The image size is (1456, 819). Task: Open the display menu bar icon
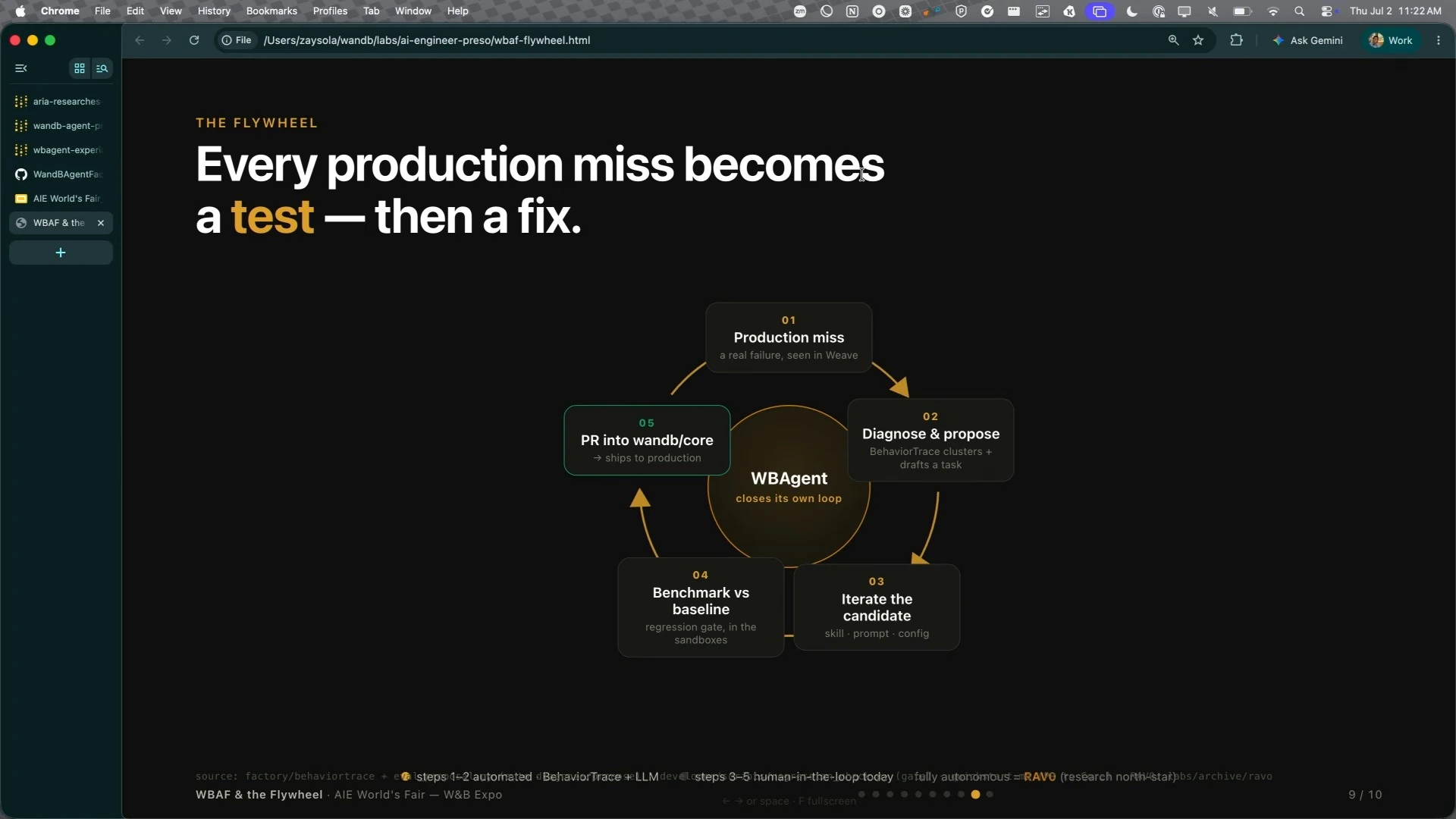pyautogui.click(x=1185, y=11)
